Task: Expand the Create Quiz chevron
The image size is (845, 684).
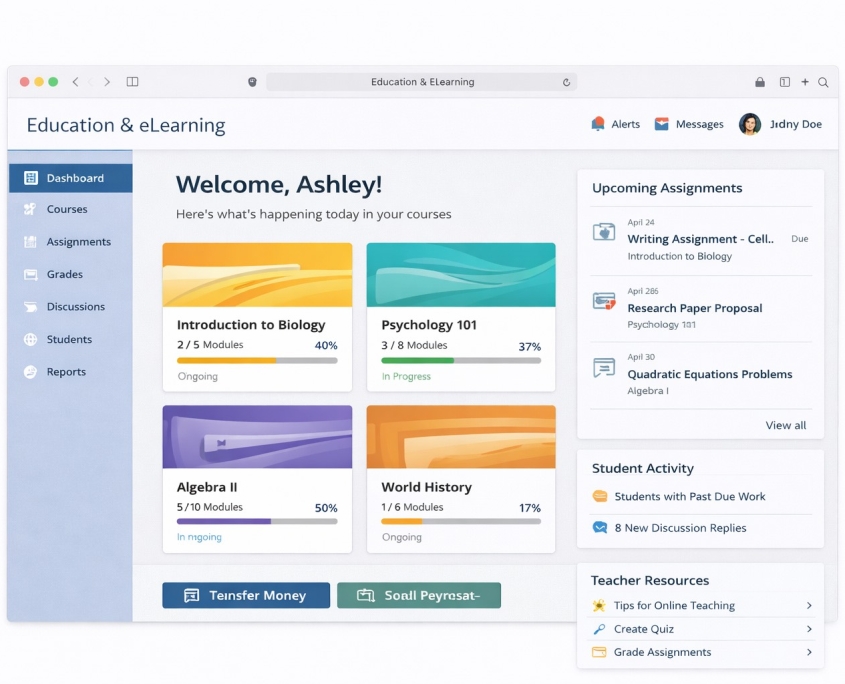Action: [x=809, y=629]
